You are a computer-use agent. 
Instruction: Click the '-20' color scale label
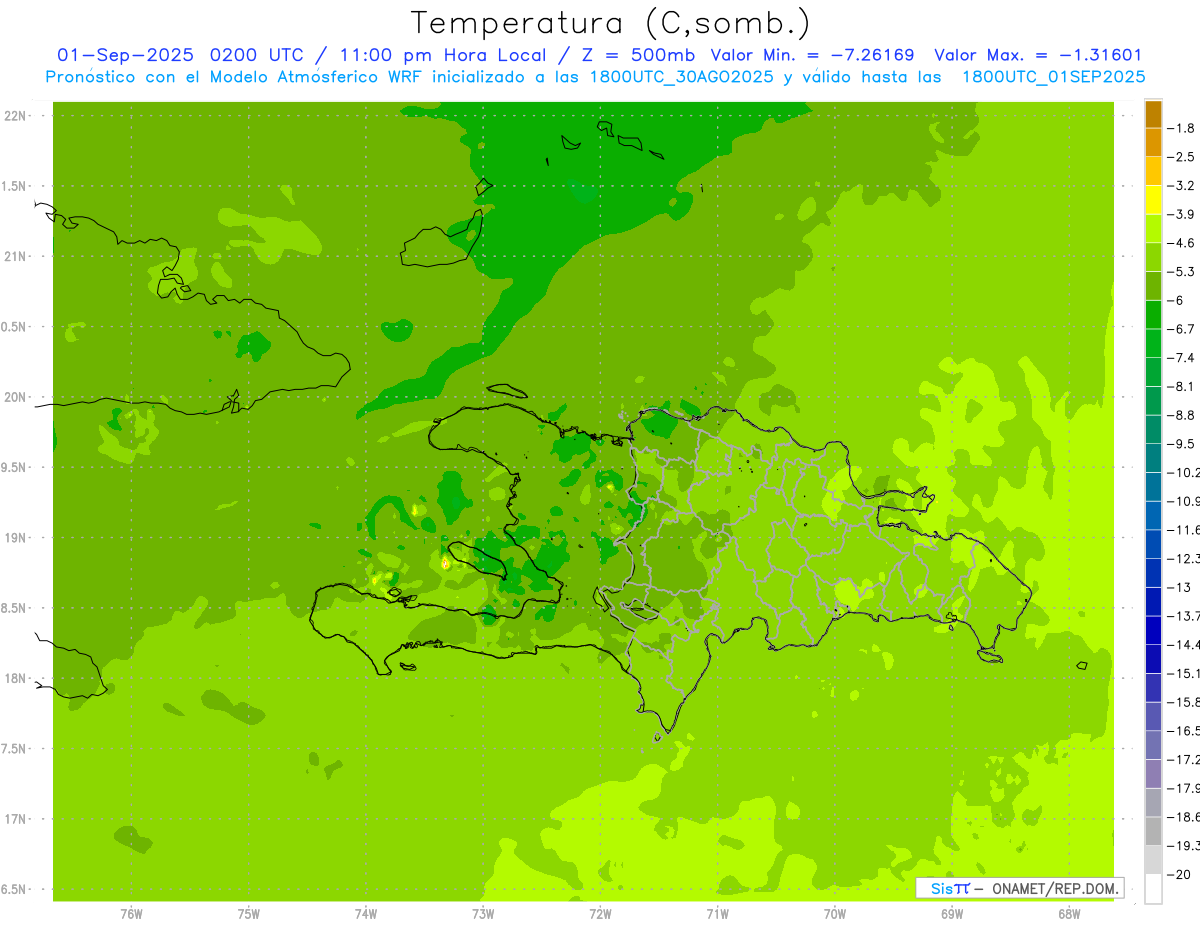tap(1180, 874)
